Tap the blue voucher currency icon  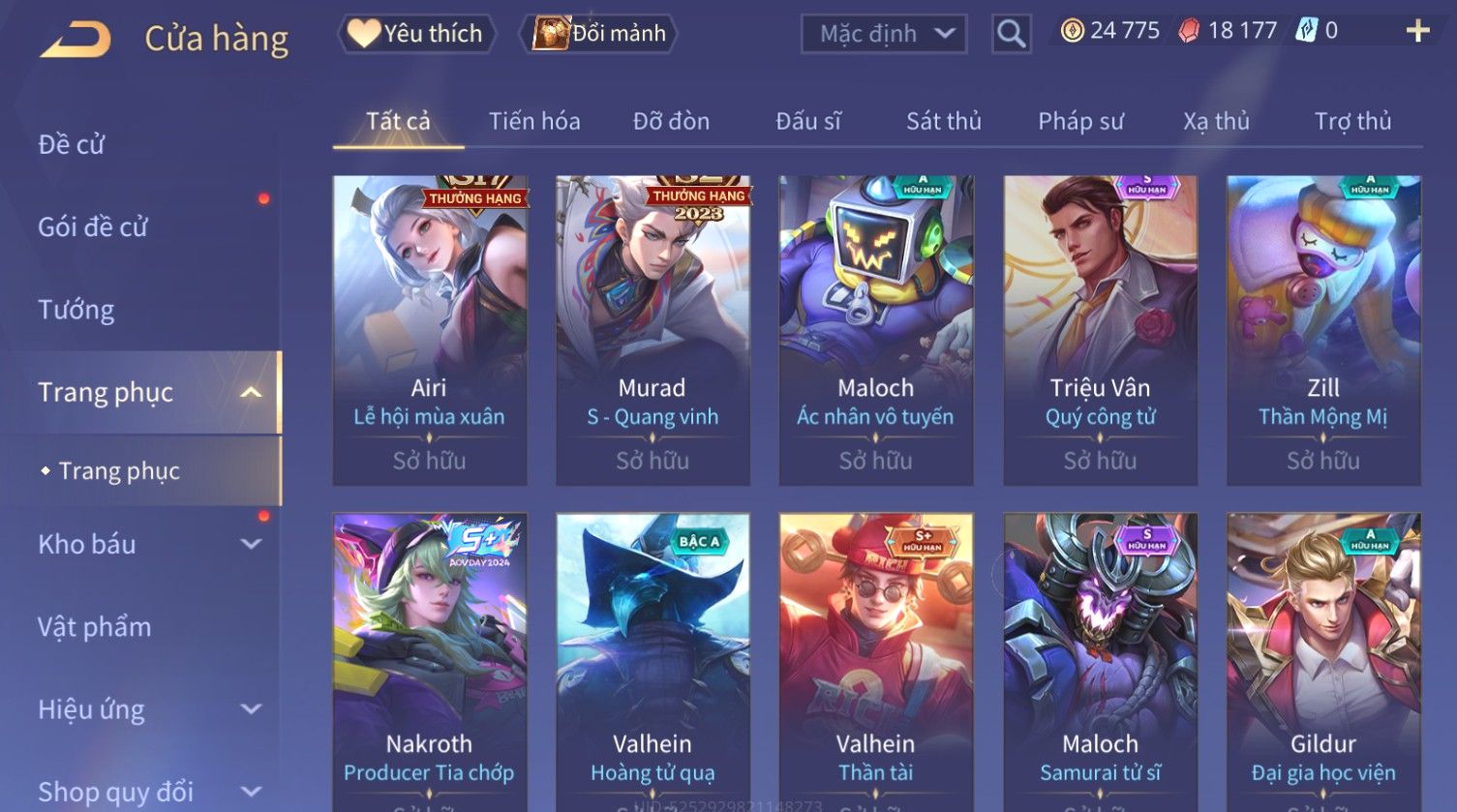coord(1307,31)
